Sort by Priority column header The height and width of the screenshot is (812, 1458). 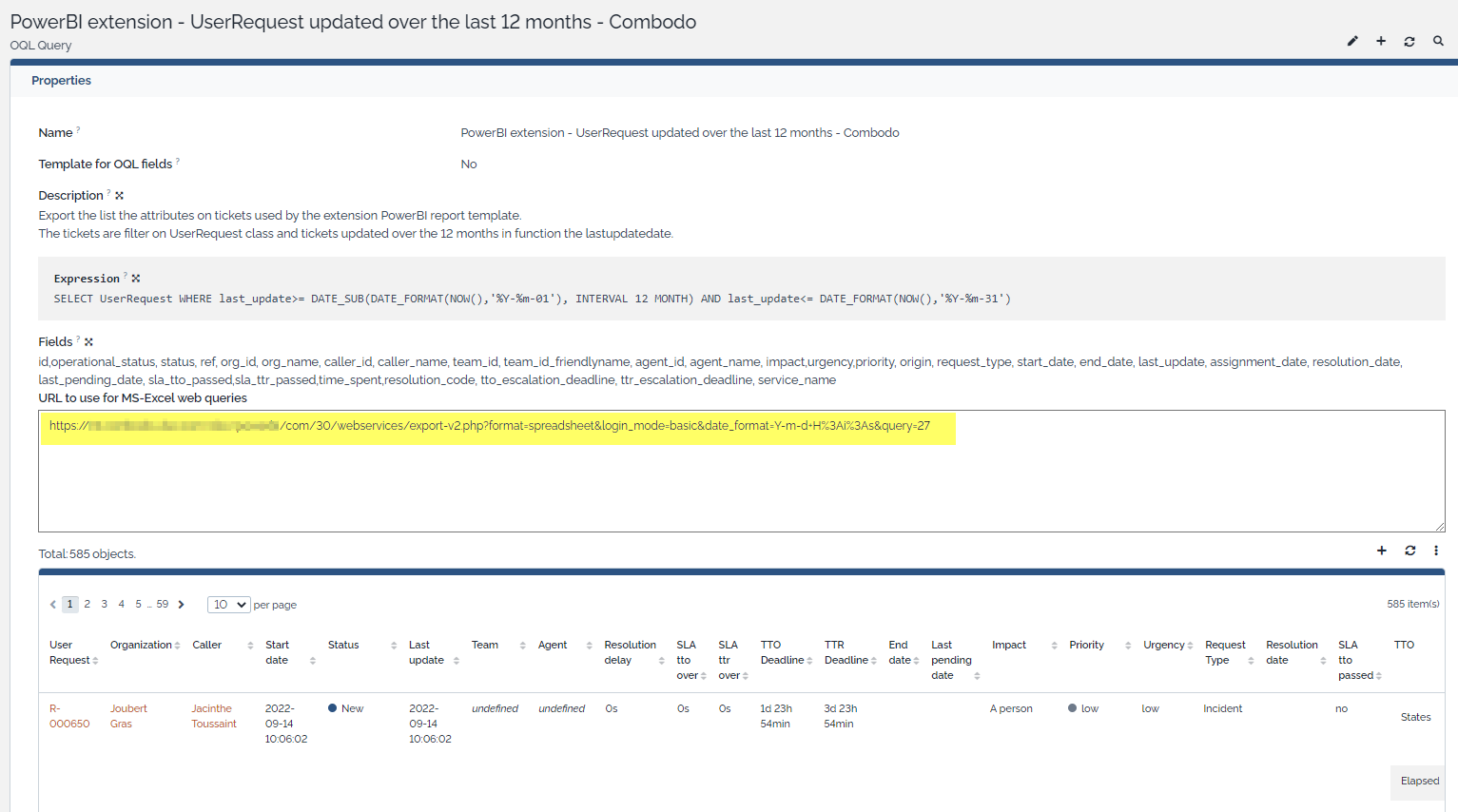pyautogui.click(x=1087, y=645)
